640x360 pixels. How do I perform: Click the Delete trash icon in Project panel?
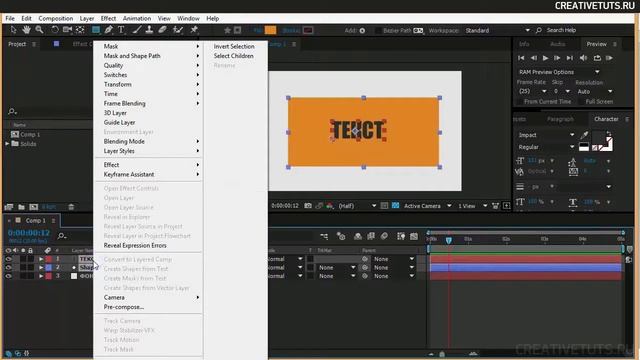point(71,207)
